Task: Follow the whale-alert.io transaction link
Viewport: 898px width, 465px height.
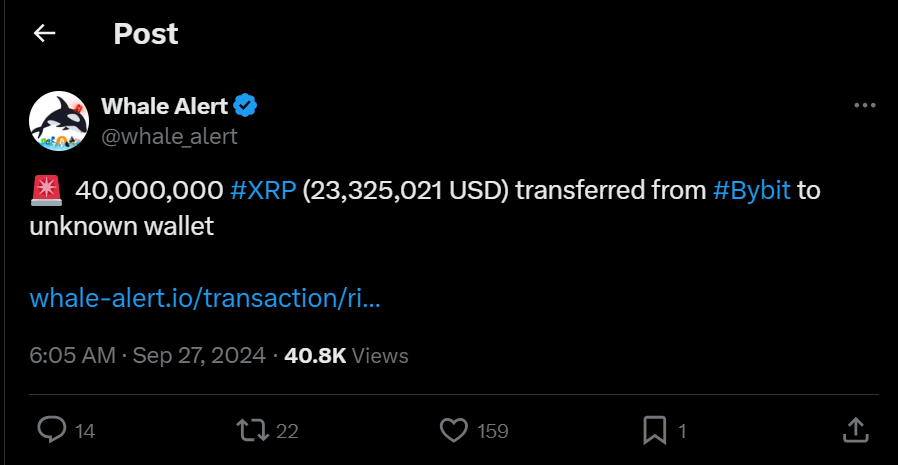Action: click(205, 298)
